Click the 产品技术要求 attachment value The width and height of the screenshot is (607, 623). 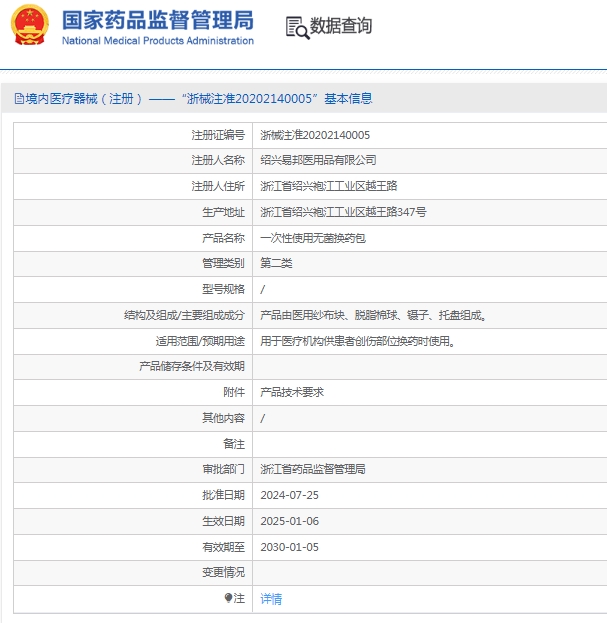pos(292,392)
